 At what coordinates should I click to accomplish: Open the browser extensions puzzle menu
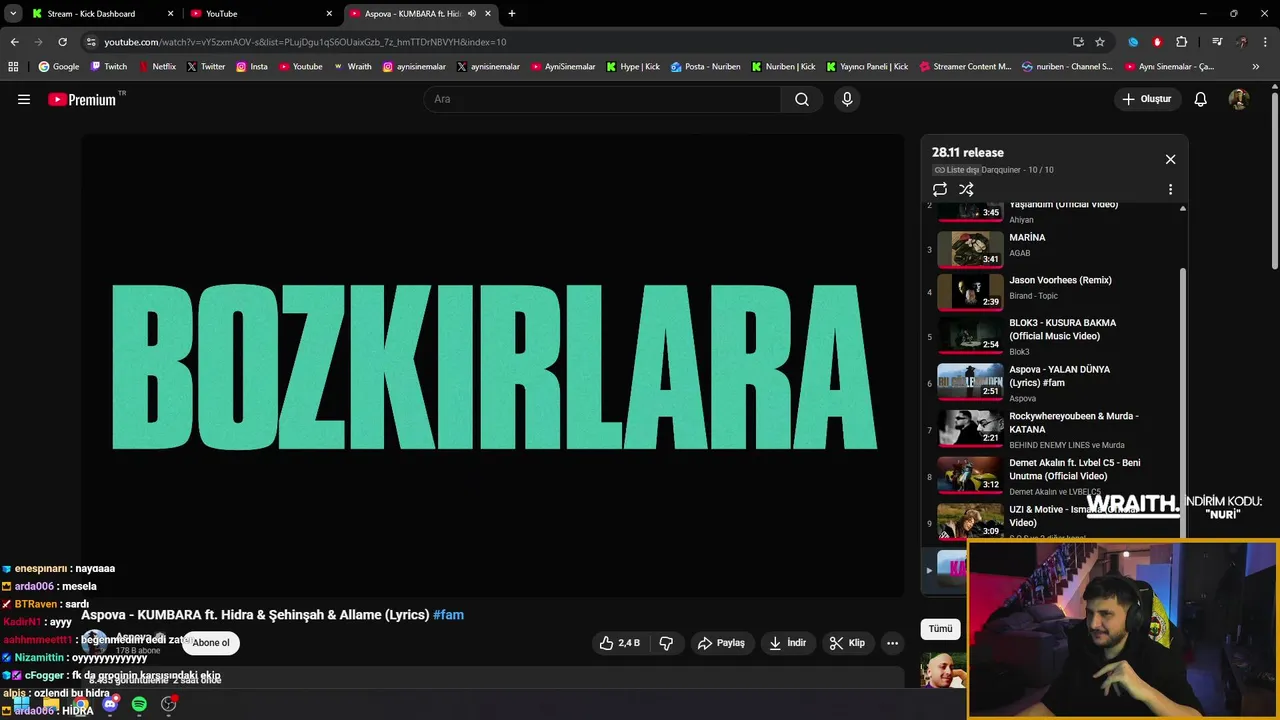pyautogui.click(x=1182, y=42)
